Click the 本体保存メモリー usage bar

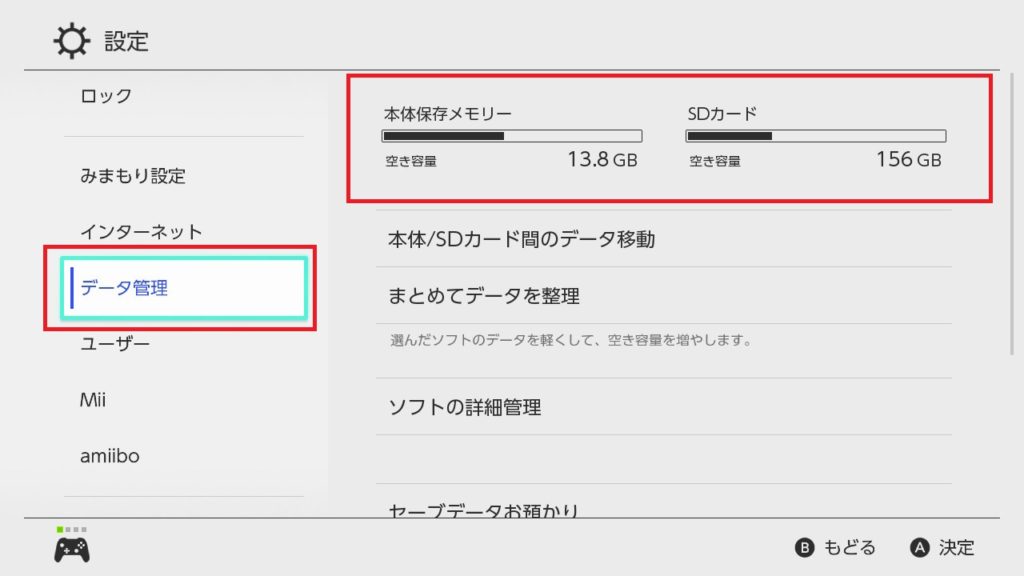tap(512, 136)
